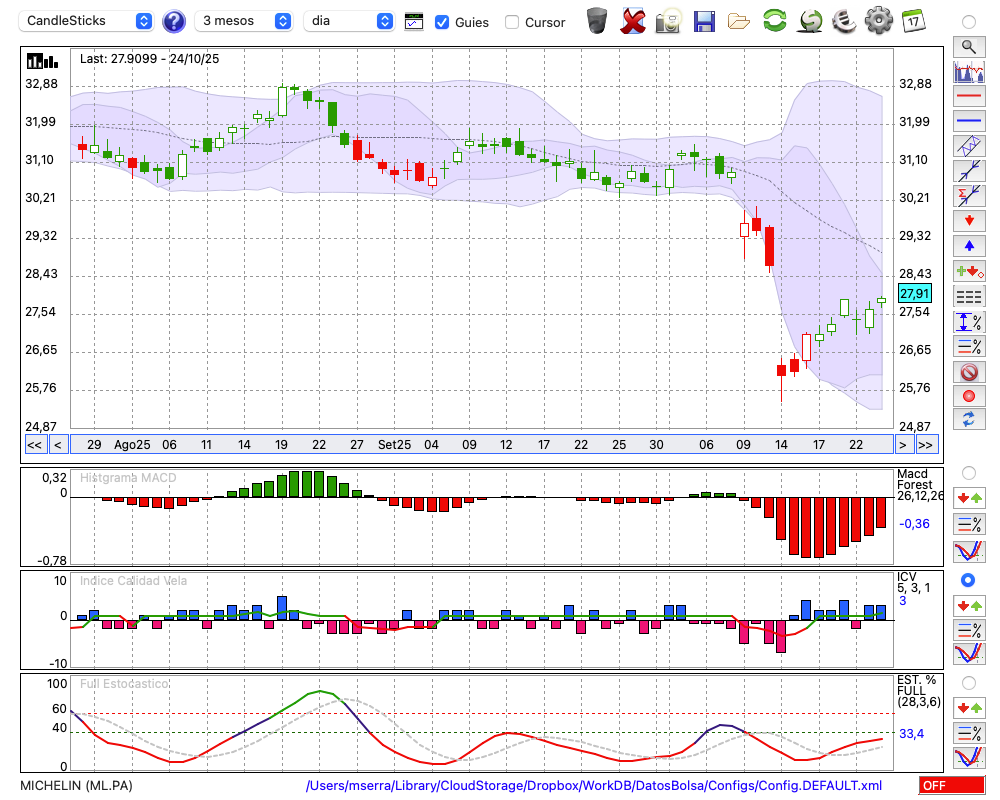Click the date timeline scroll bar
Image resolution: width=1000 pixels, height=800 pixels.
(x=480, y=445)
